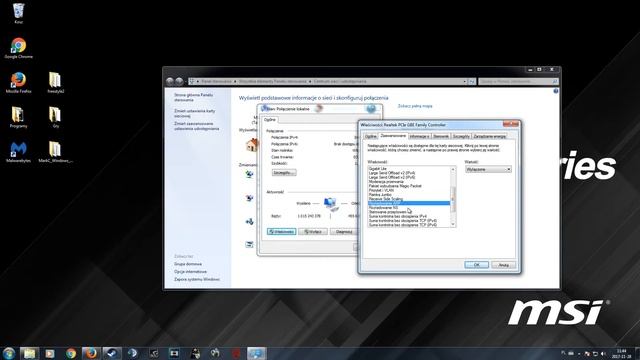
Task: Open the Programy desktop folder
Action: [18, 117]
